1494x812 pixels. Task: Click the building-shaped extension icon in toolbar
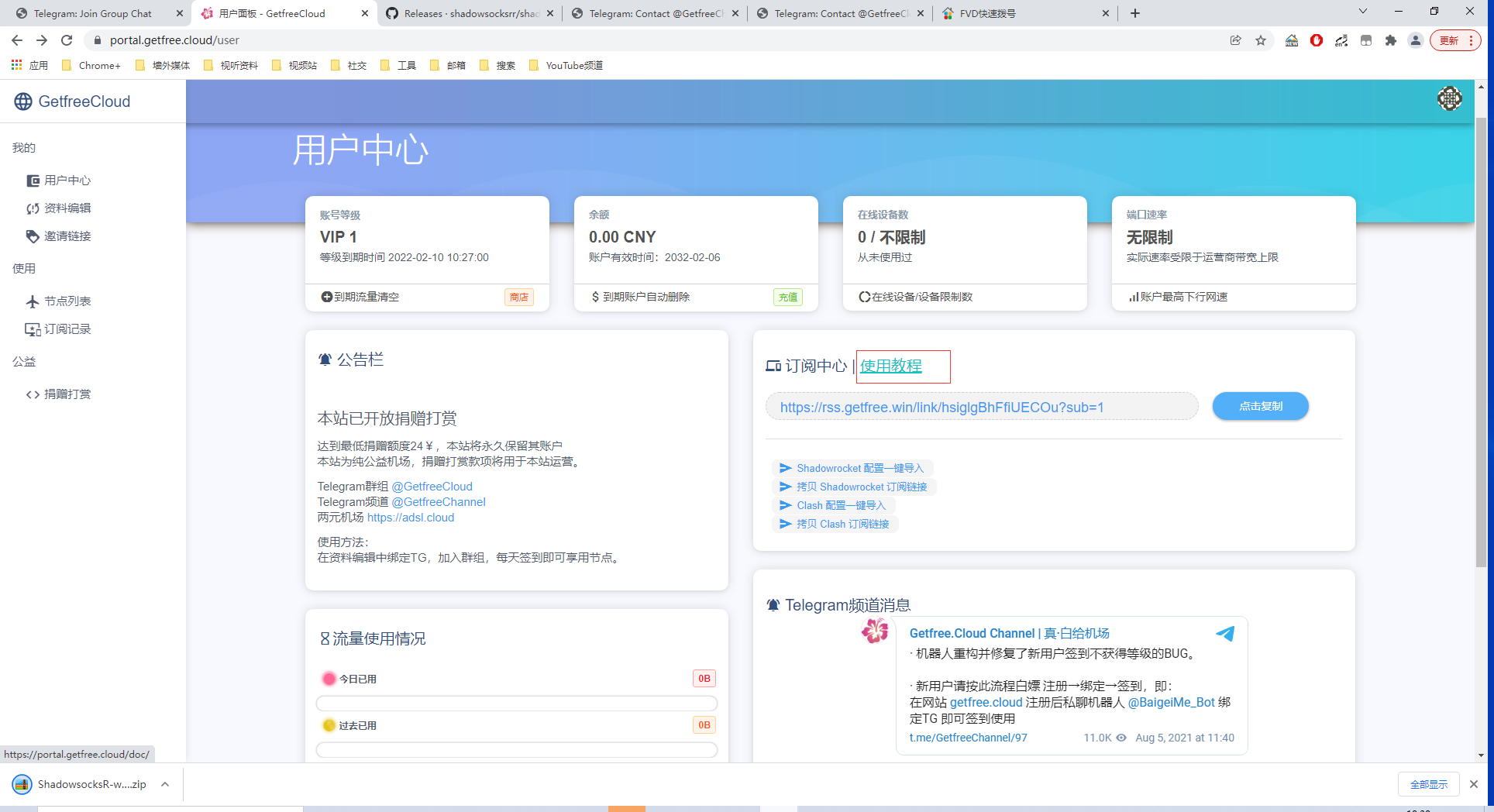tap(1292, 40)
